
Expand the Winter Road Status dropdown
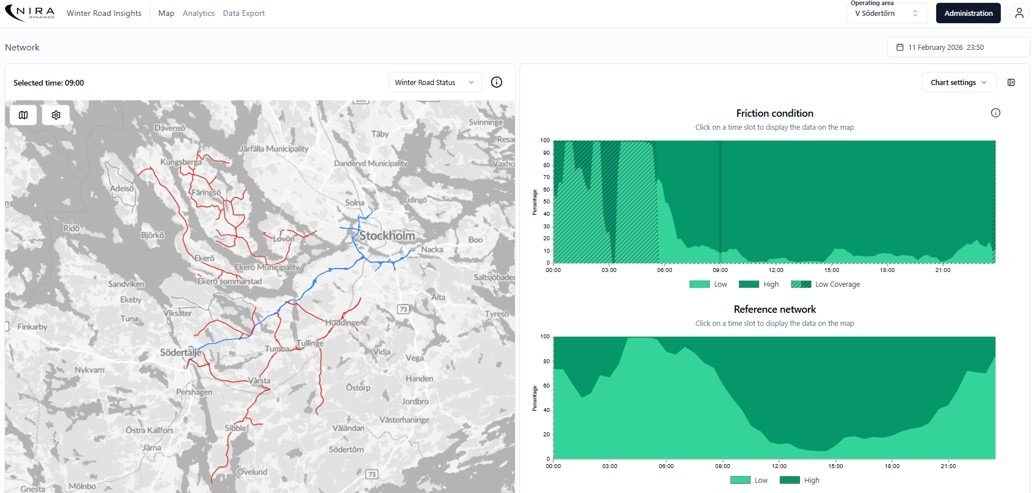[x=435, y=82]
